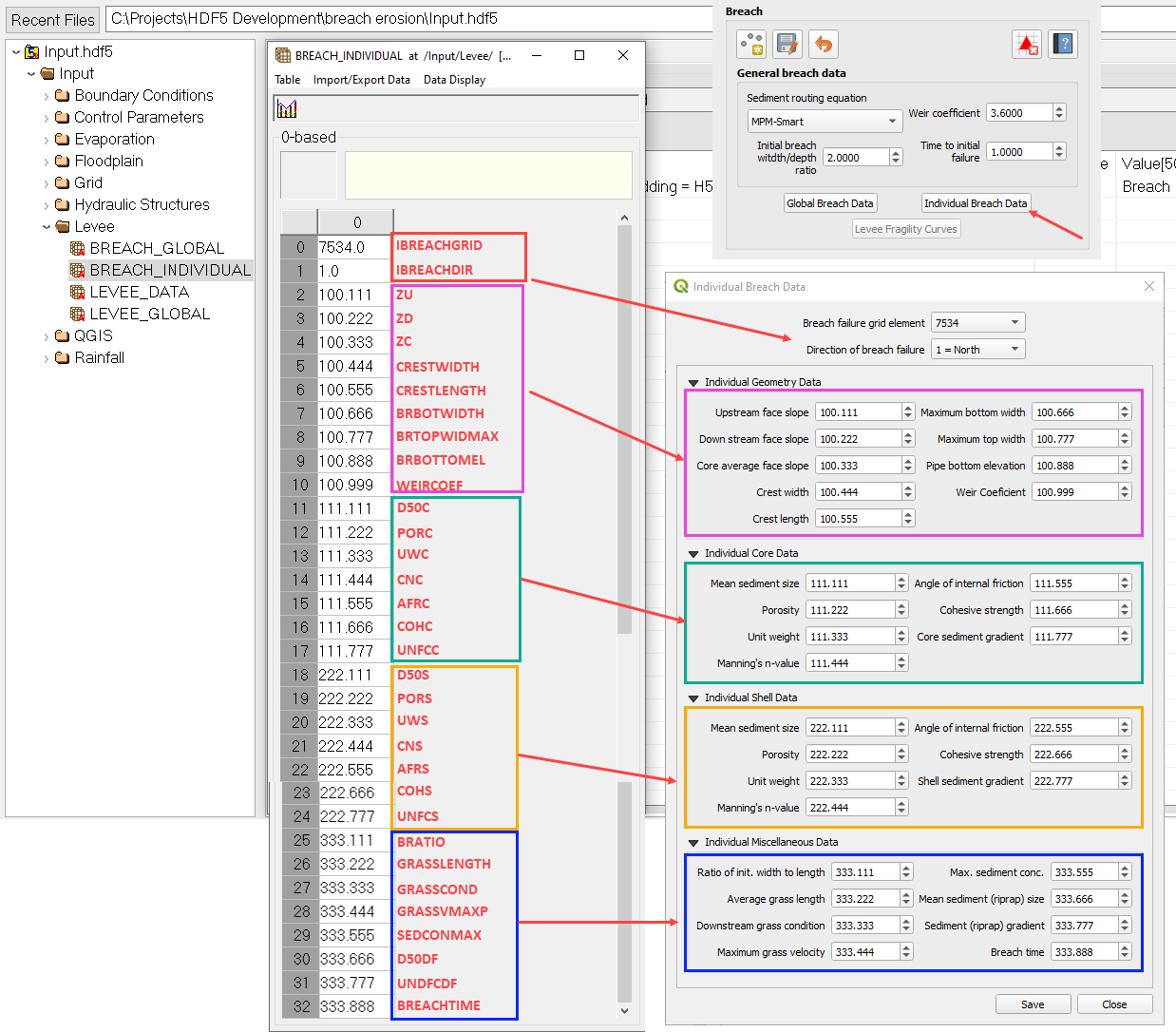Screen dimensions: 1176x1032
Task: Open the Sediment routing equation dropdown
Action: coord(824,122)
